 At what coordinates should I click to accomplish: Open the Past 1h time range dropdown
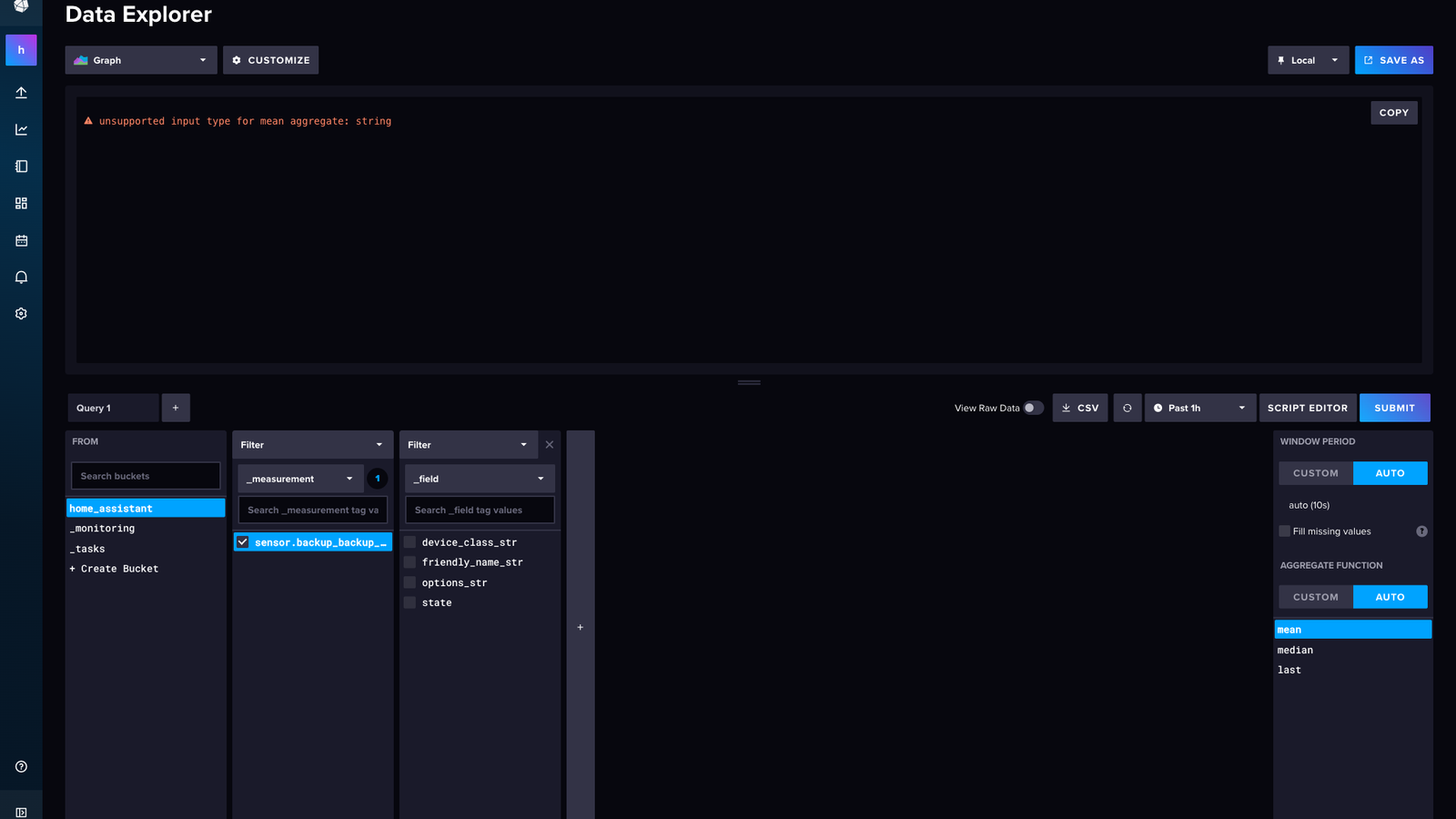1199,408
